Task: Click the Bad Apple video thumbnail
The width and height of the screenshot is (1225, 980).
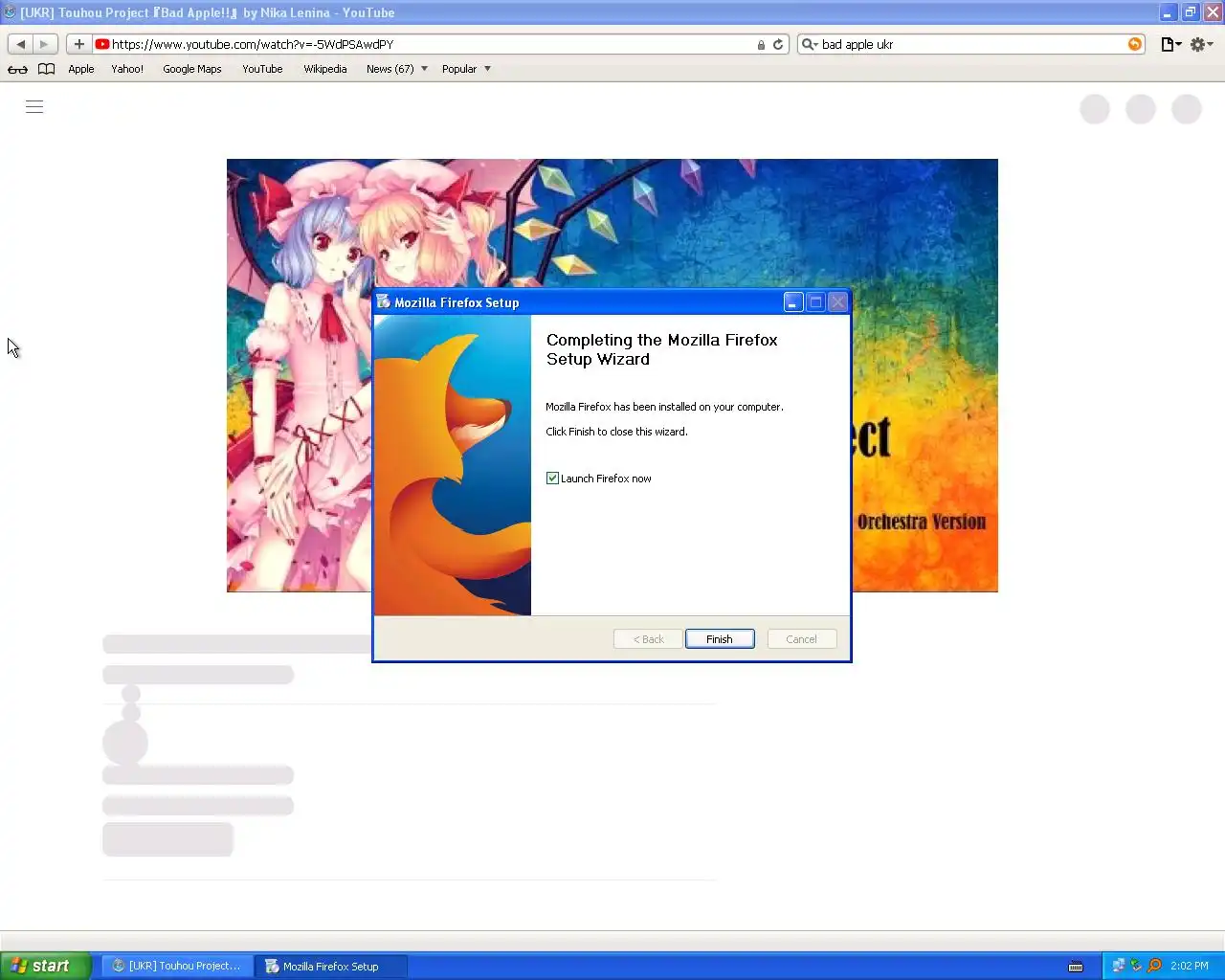Action: click(x=612, y=375)
